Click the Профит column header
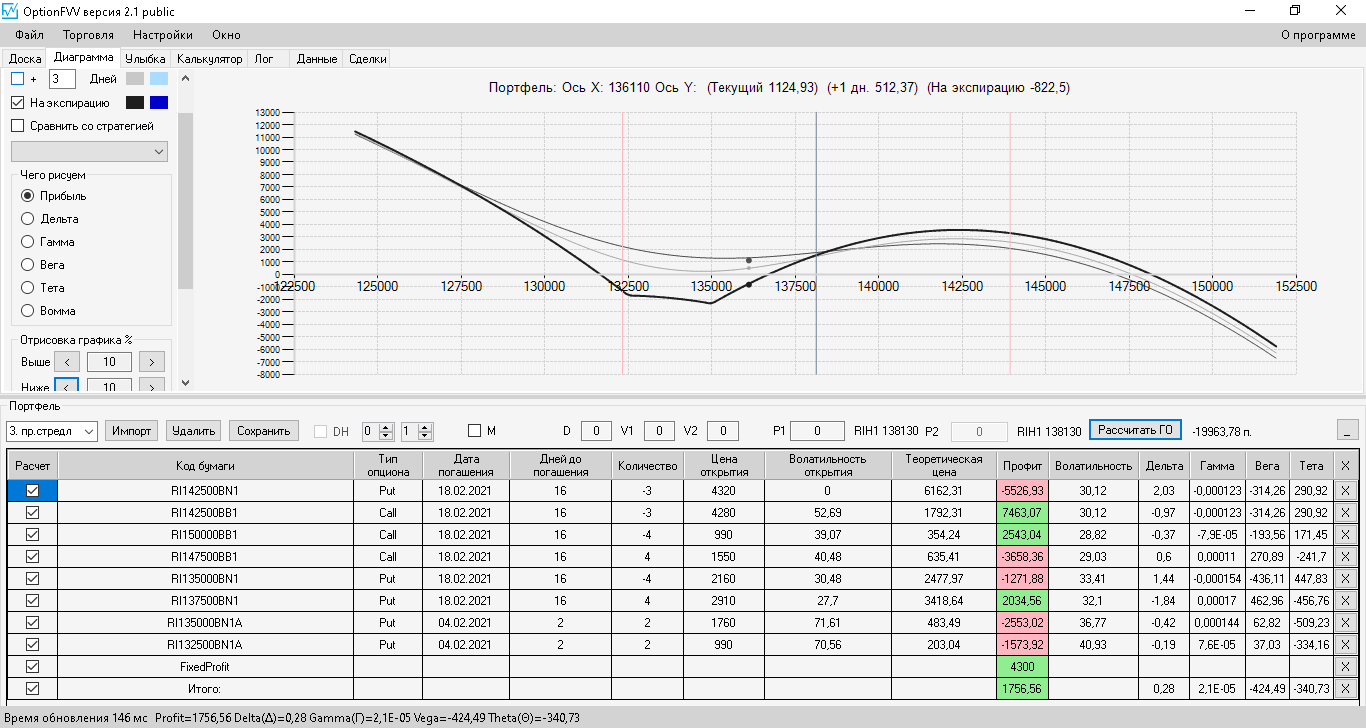This screenshot has width=1366, height=728. (1022, 466)
